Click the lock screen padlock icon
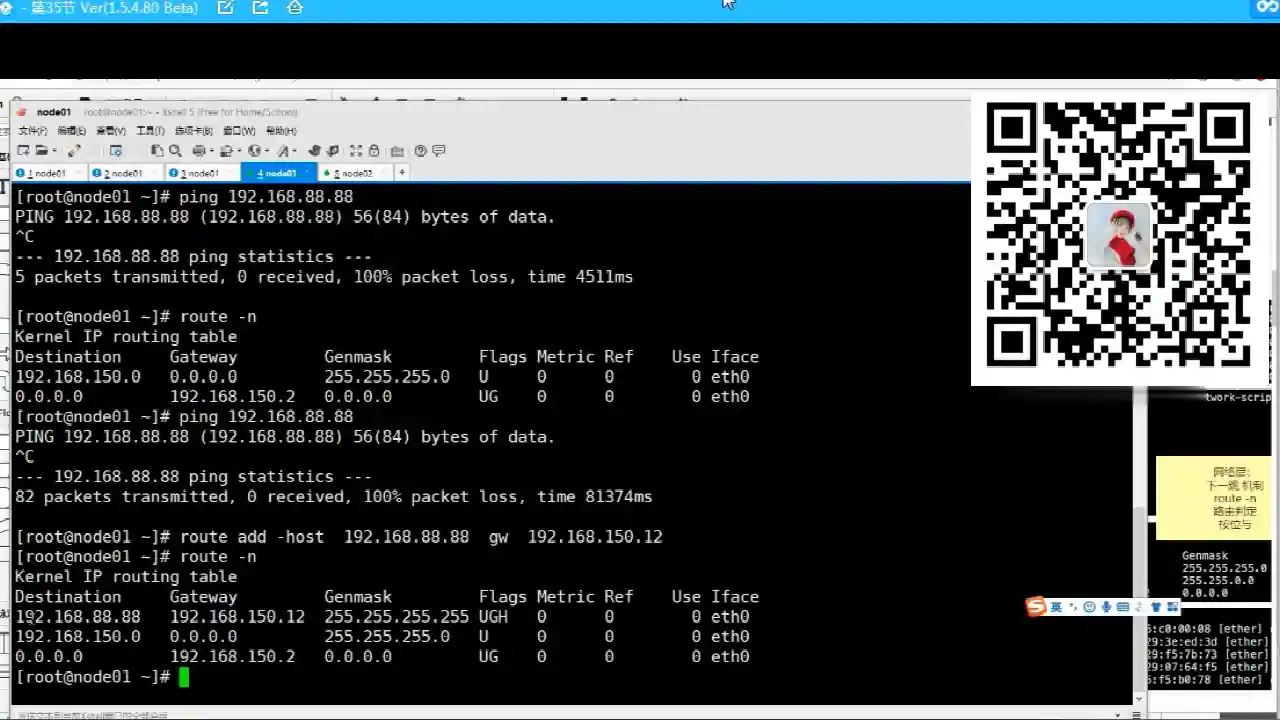 click(x=374, y=151)
